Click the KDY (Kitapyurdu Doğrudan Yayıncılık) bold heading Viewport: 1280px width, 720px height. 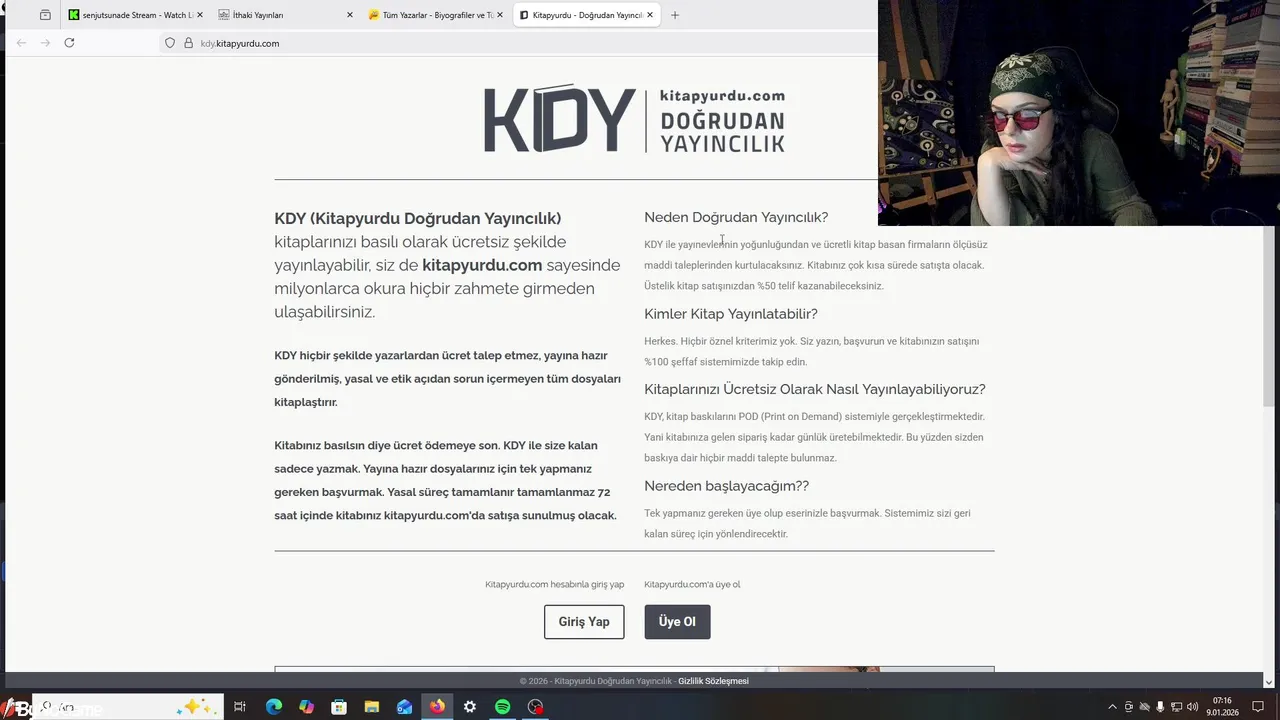point(418,218)
